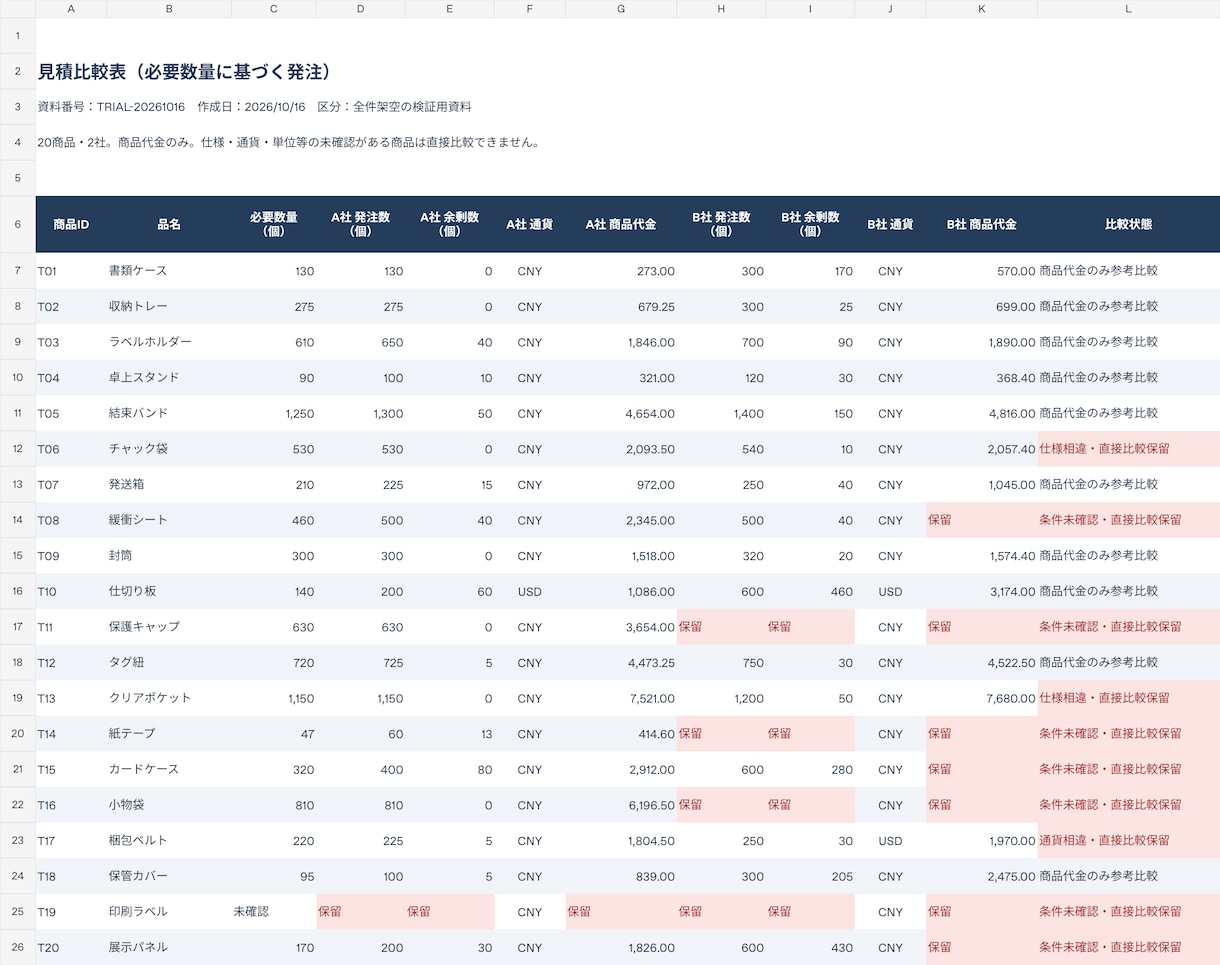1220x965 pixels.
Task: Click the 比較状態 header cell
Action: (x=1128, y=224)
